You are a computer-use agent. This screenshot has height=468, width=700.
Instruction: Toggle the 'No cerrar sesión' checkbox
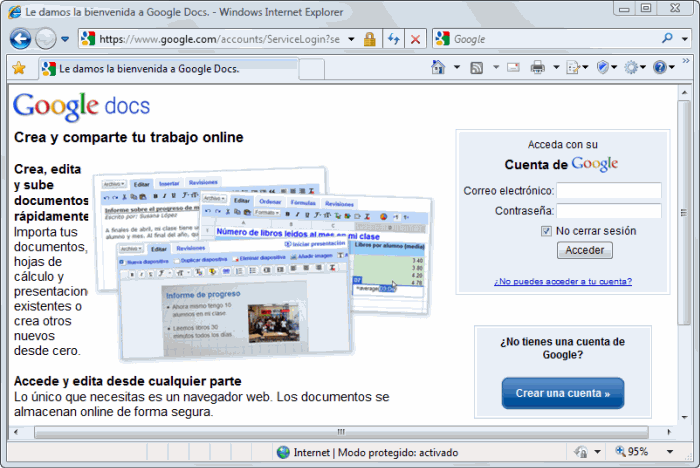tap(547, 231)
